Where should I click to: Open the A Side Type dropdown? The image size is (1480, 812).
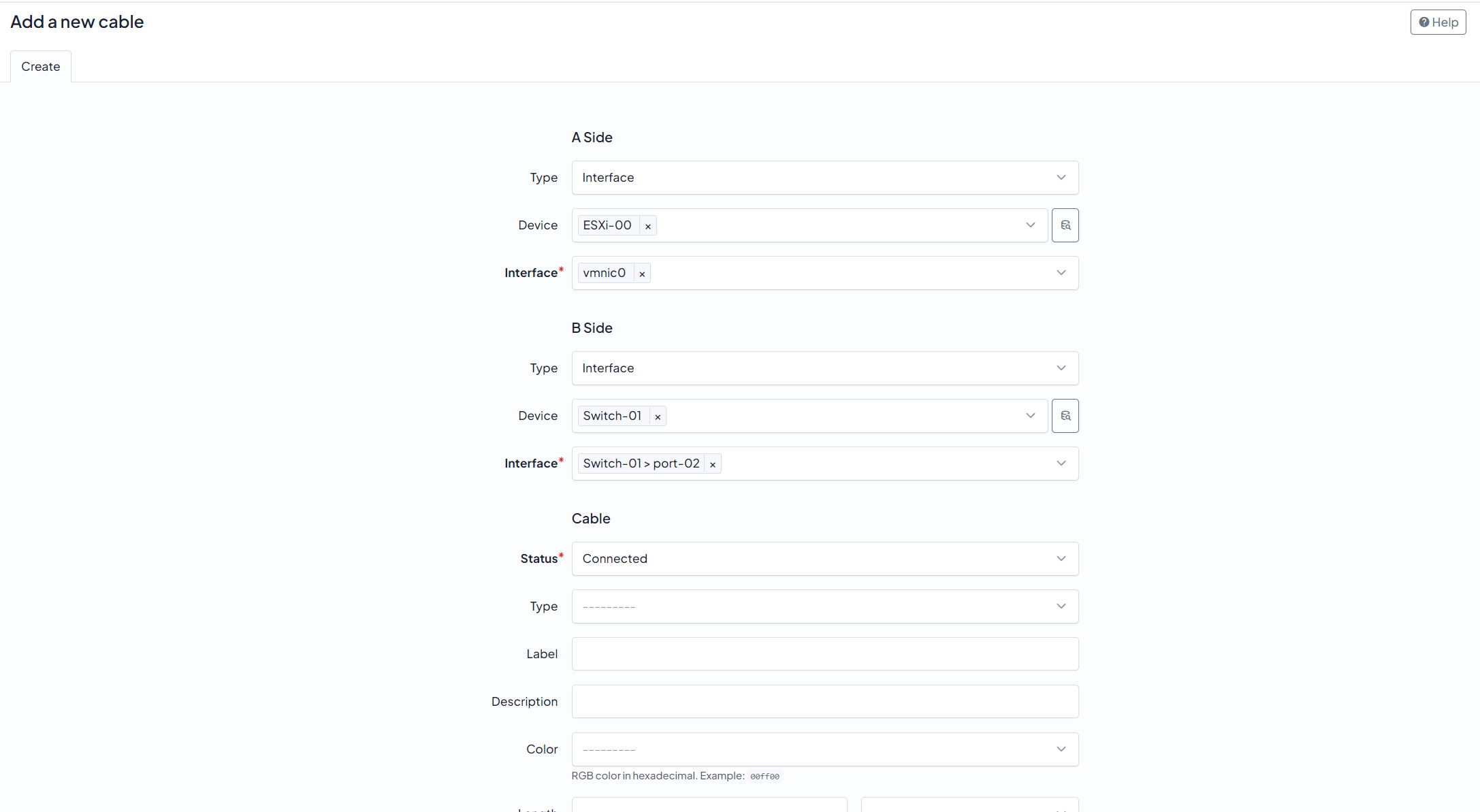pos(824,178)
